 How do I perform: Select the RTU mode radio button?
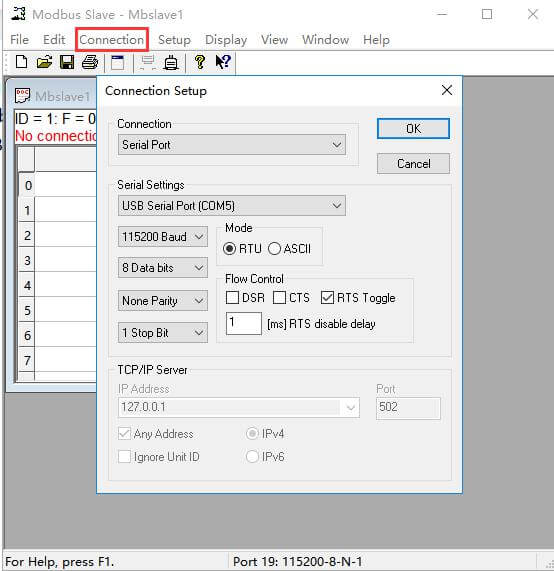(x=229, y=249)
